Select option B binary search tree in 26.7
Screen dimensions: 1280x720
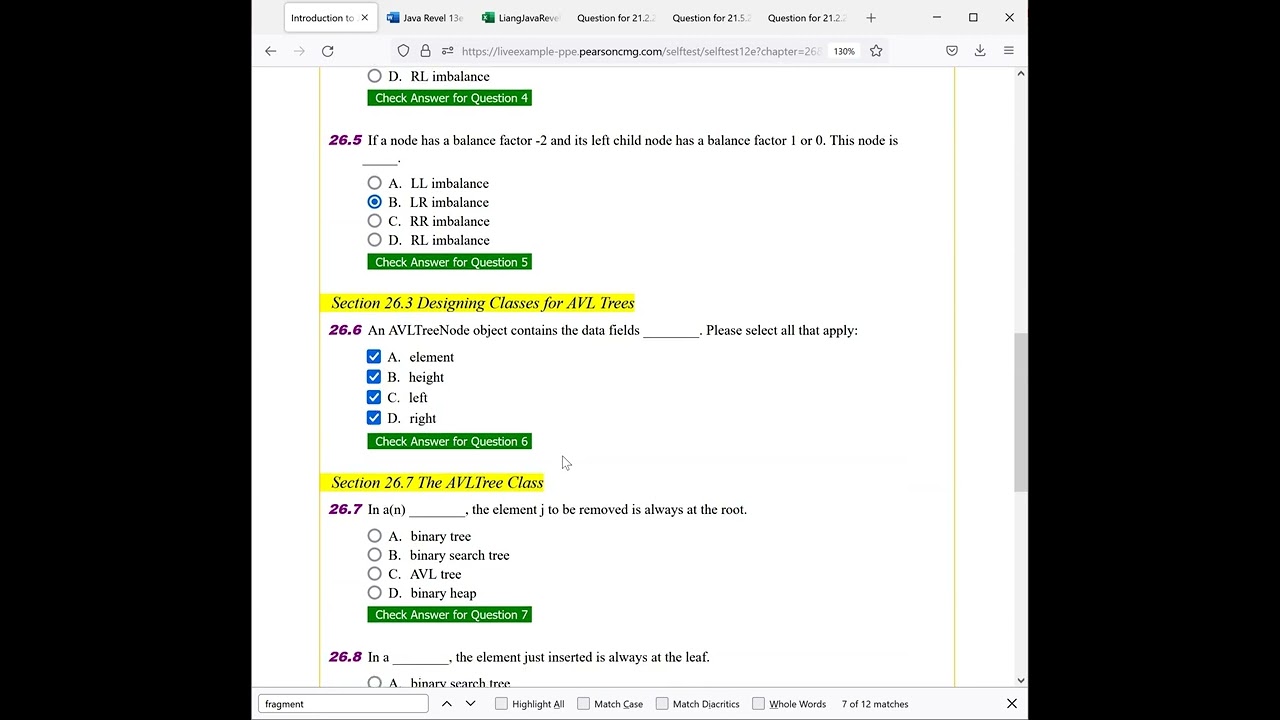click(x=374, y=555)
